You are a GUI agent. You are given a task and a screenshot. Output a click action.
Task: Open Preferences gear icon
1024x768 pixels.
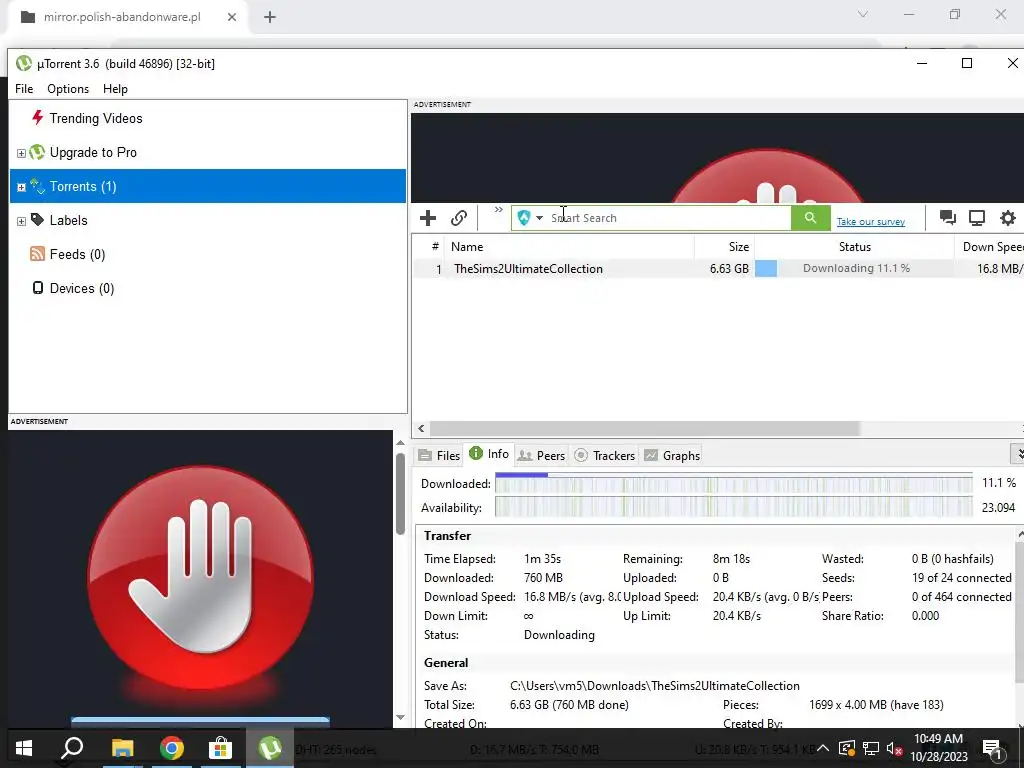coord(1008,218)
